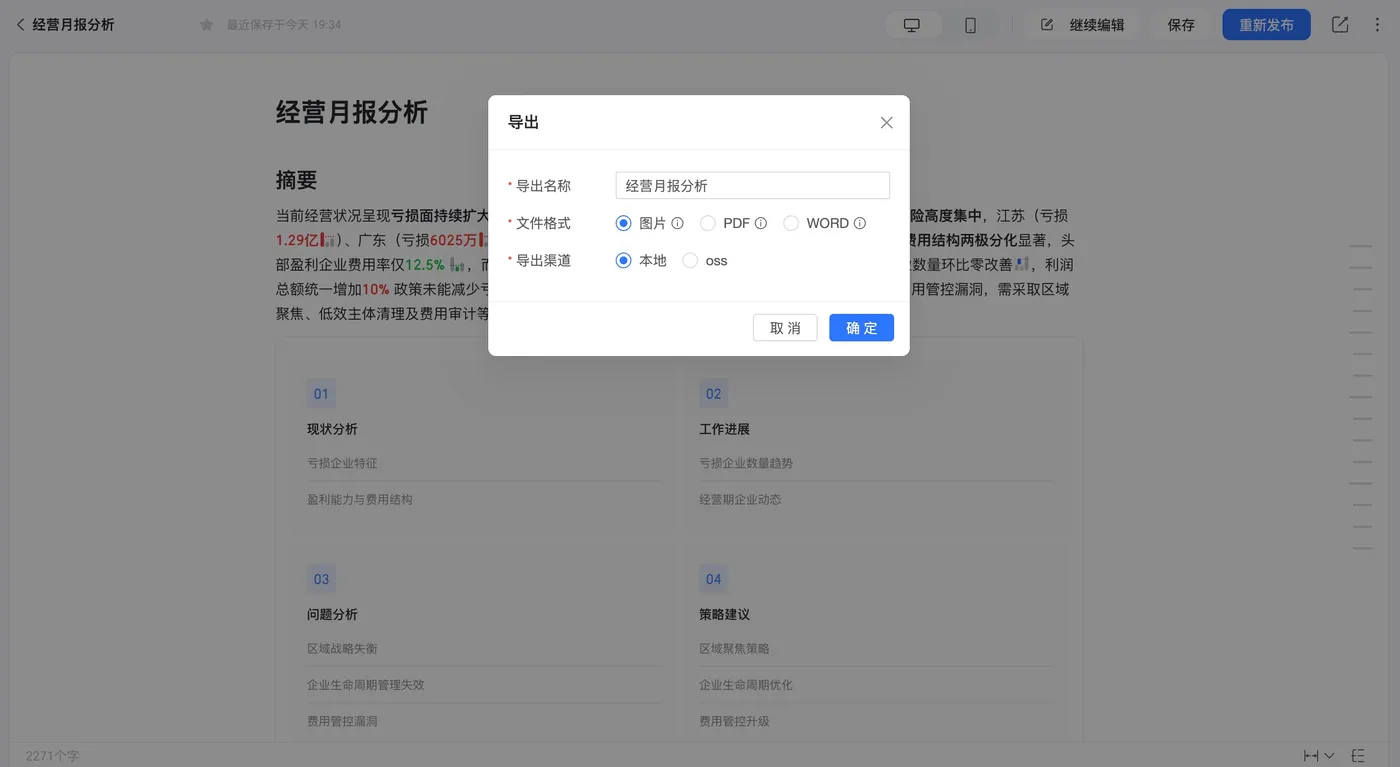This screenshot has height=767, width=1400.
Task: Close the 导出 dialog
Action: tap(886, 123)
